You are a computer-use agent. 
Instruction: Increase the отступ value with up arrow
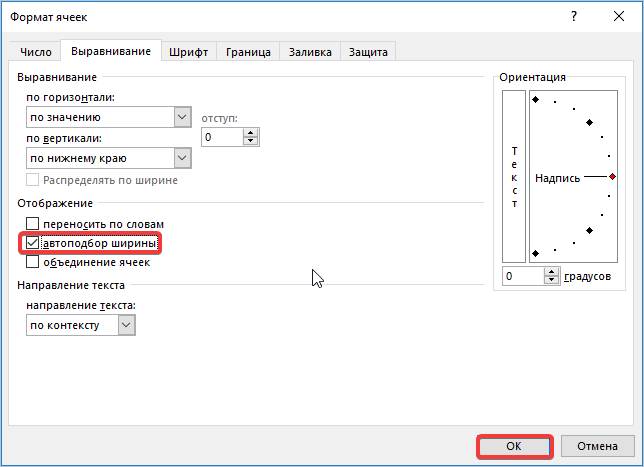pos(250,132)
